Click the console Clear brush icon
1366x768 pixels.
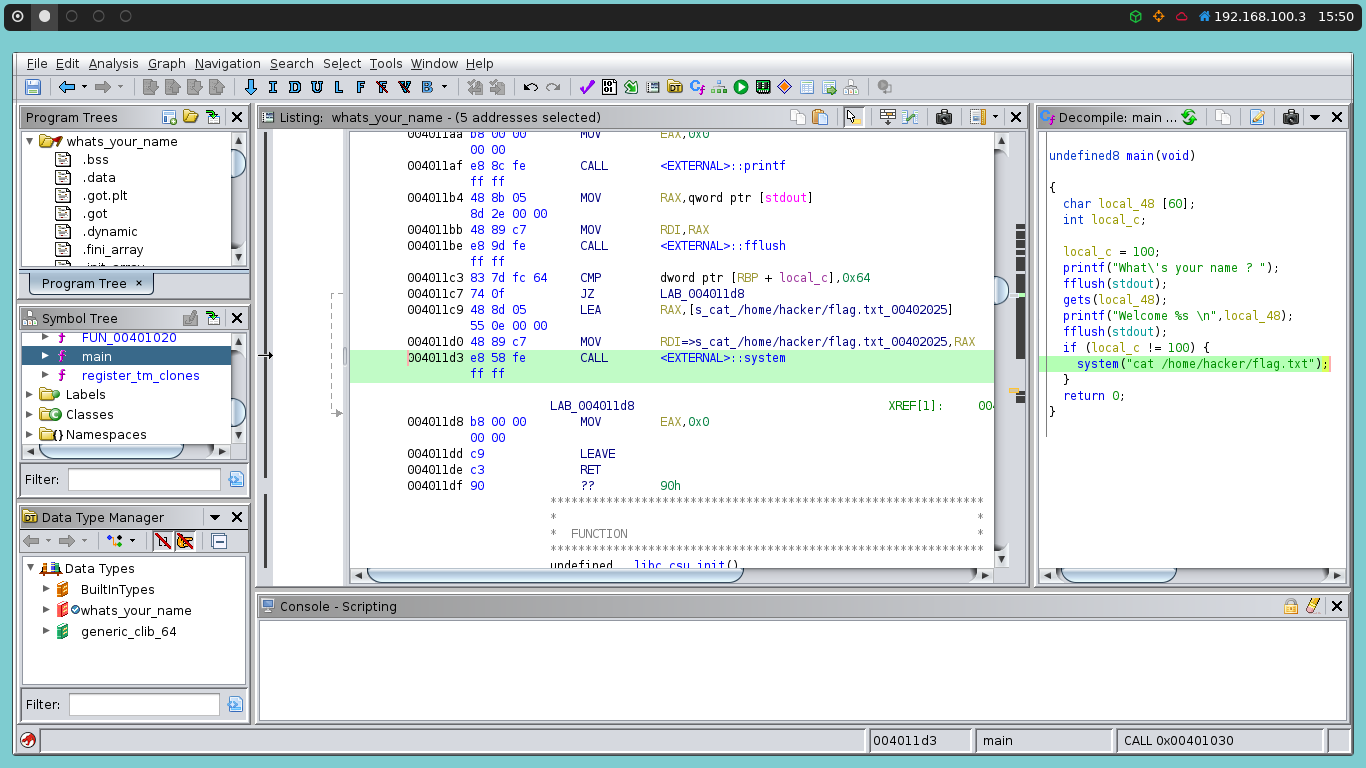1313,606
